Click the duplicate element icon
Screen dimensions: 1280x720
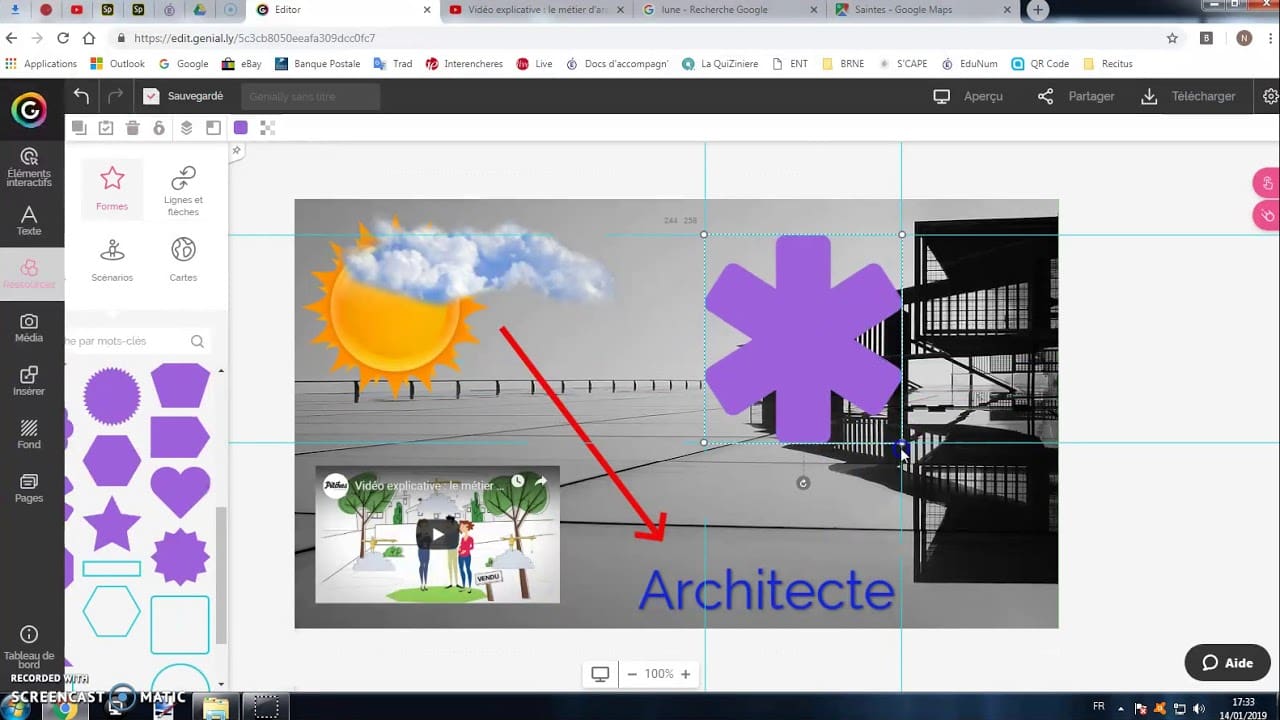click(79, 128)
